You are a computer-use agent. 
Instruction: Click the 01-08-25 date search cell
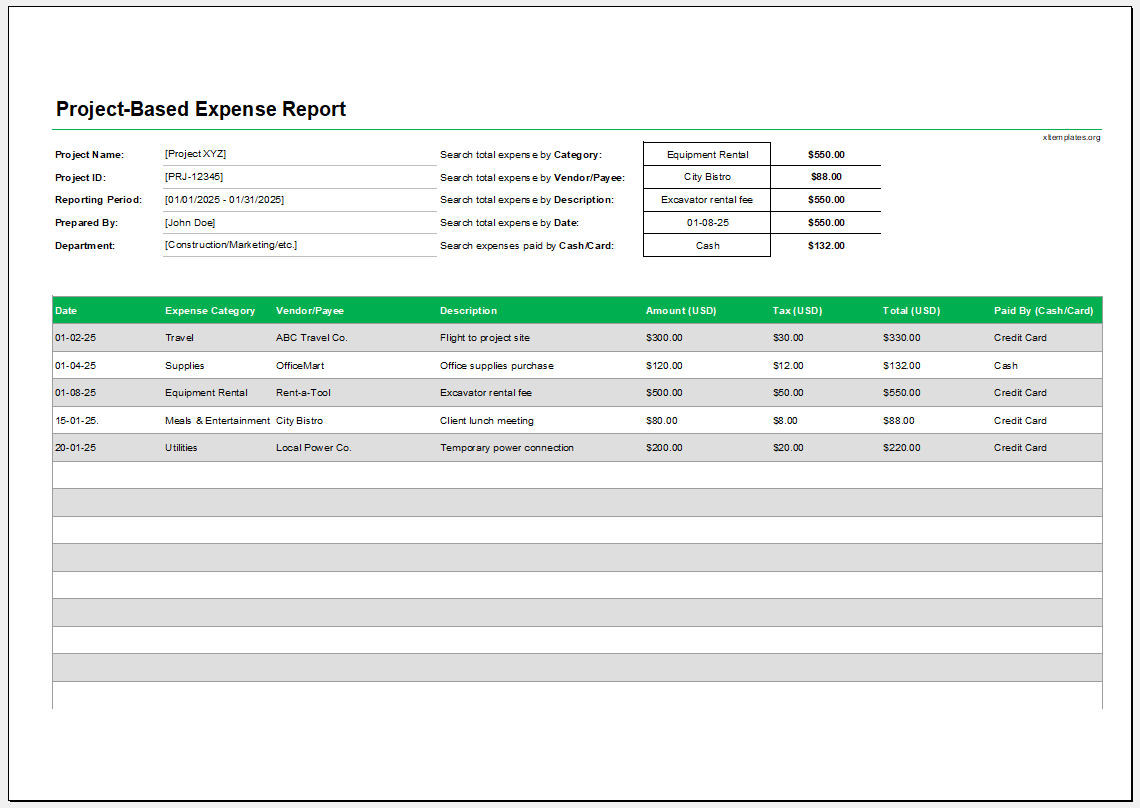coord(707,222)
